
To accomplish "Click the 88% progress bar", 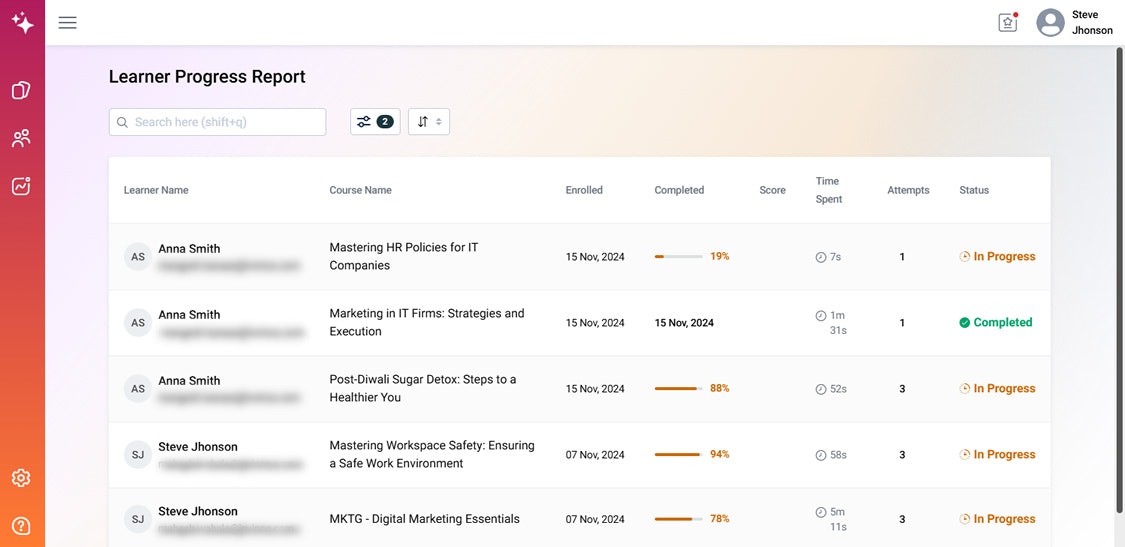I will click(x=678, y=388).
